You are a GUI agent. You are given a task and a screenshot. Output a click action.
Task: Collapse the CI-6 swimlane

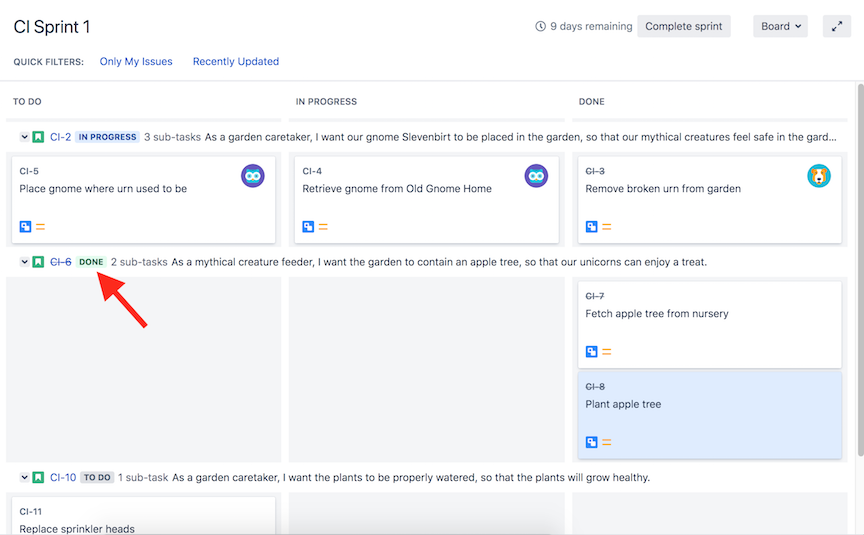pyautogui.click(x=24, y=262)
